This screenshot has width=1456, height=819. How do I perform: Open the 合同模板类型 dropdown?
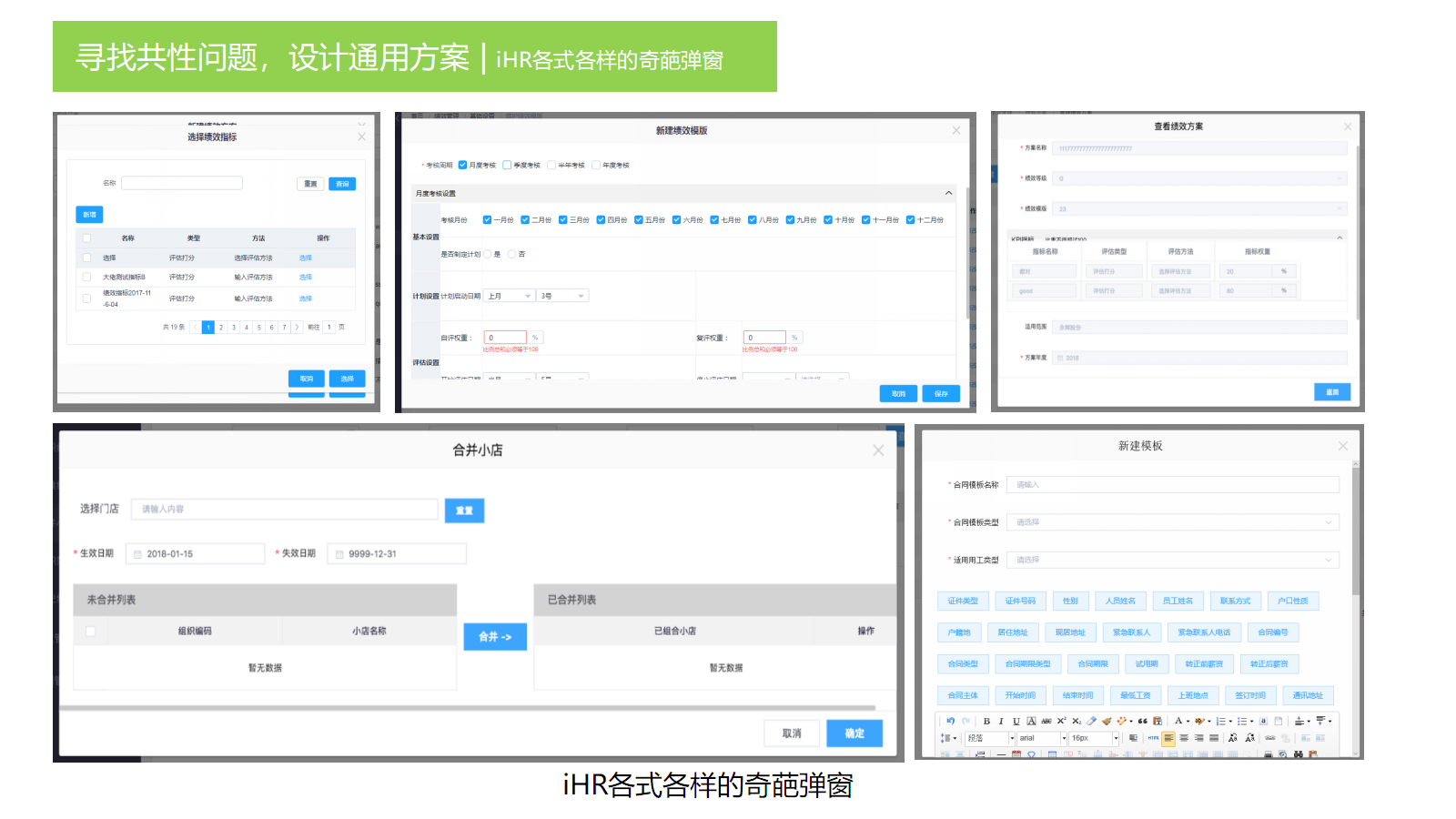(x=1172, y=522)
